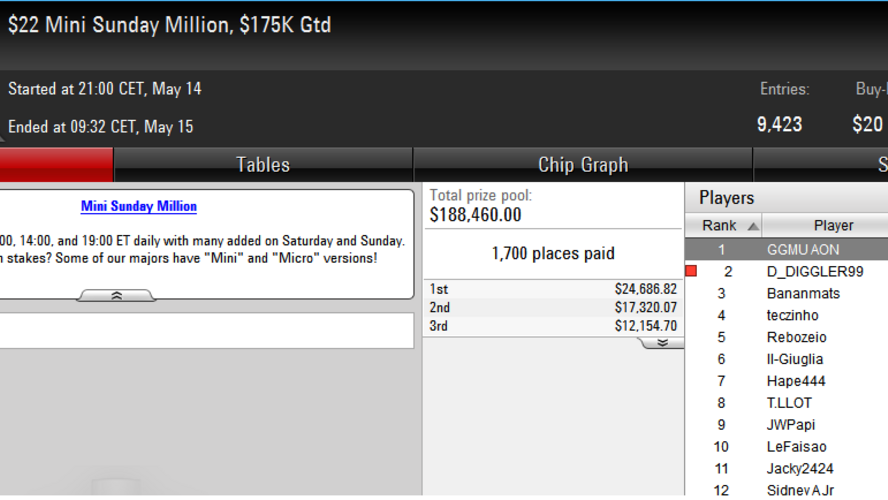The width and height of the screenshot is (888, 500).
Task: Select player Bananmats ranked third
Action: (803, 294)
